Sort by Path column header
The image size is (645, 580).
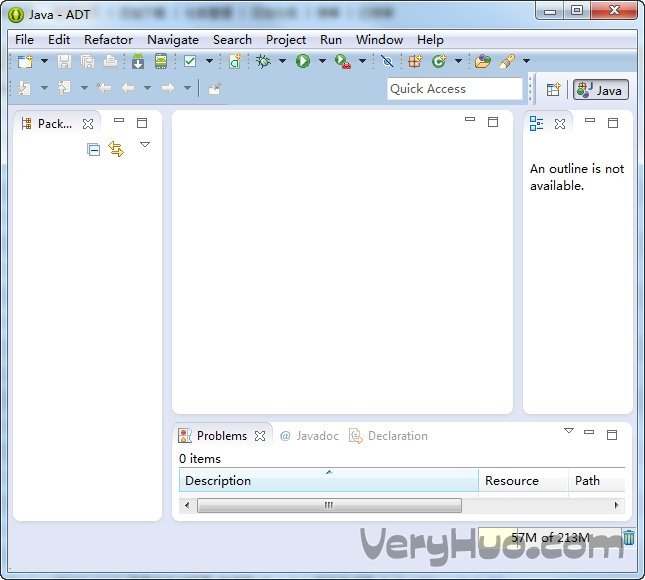pos(597,480)
